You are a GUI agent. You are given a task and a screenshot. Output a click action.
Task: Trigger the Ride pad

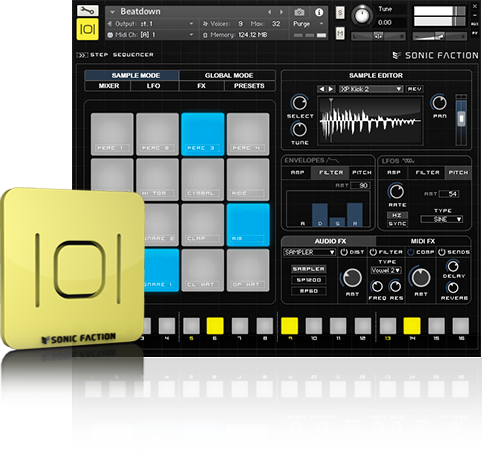tap(248, 179)
